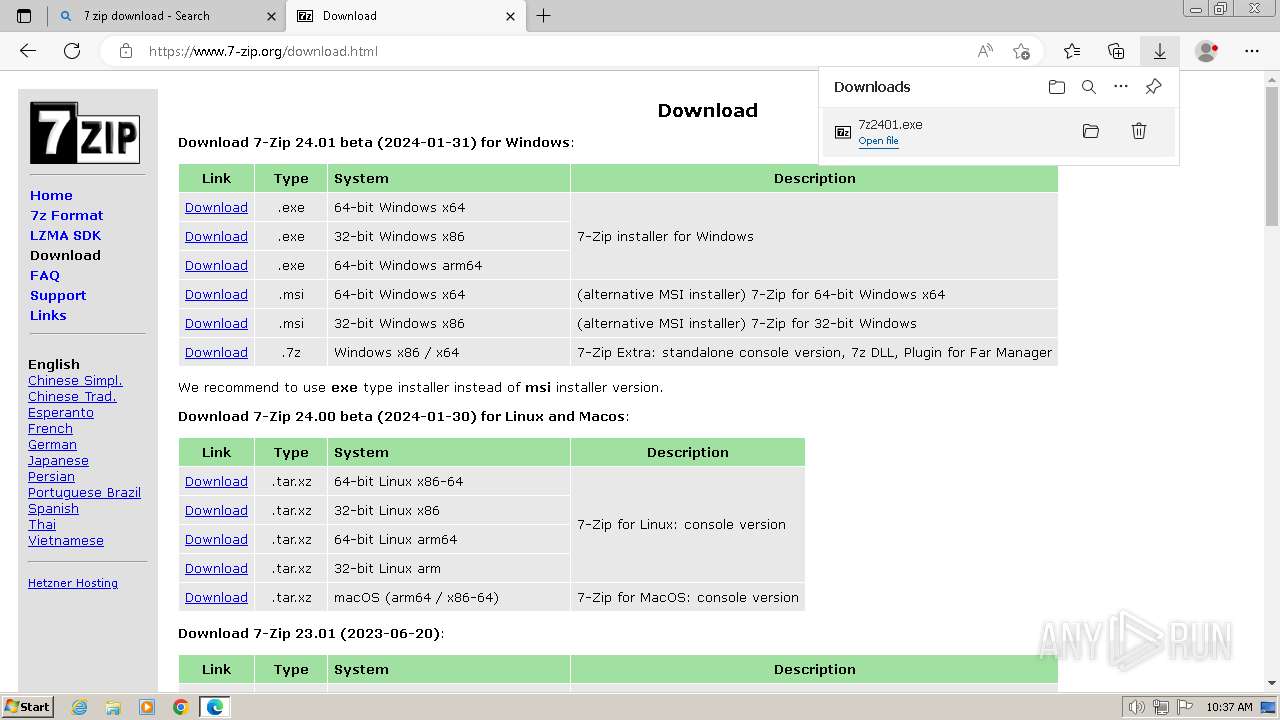
Task: Toggle the Downloads toolbar button
Action: click(x=1160, y=51)
